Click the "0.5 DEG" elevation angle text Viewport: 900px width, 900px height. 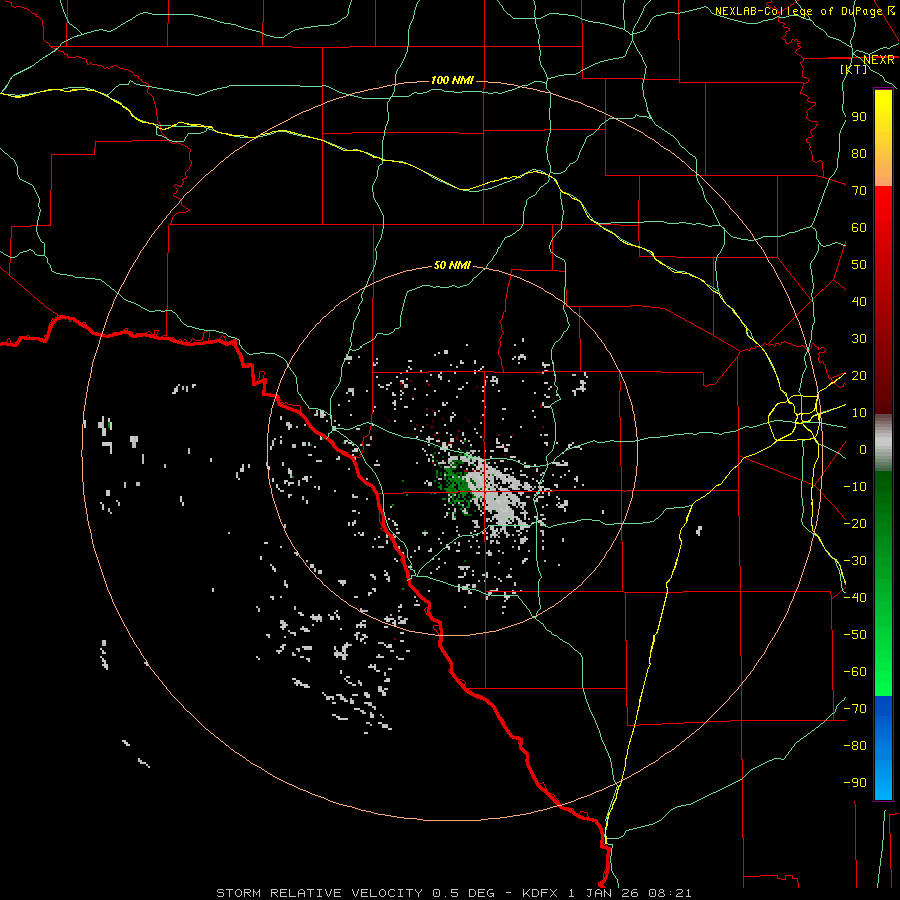463,893
